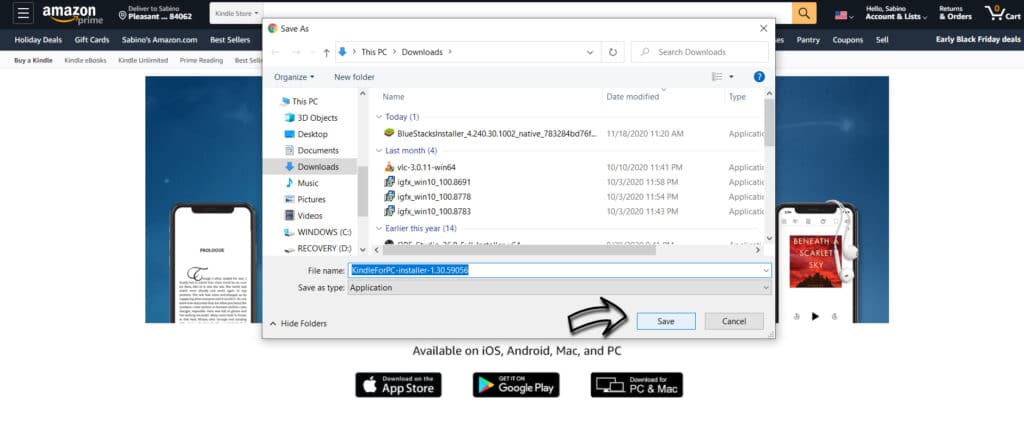Viewport: 1024px width, 439px height.
Task: Change the file view layout icon
Action: 717,77
